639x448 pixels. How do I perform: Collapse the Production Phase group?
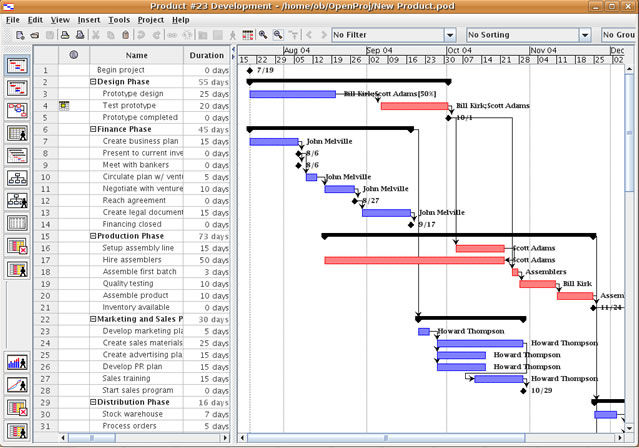point(93,236)
